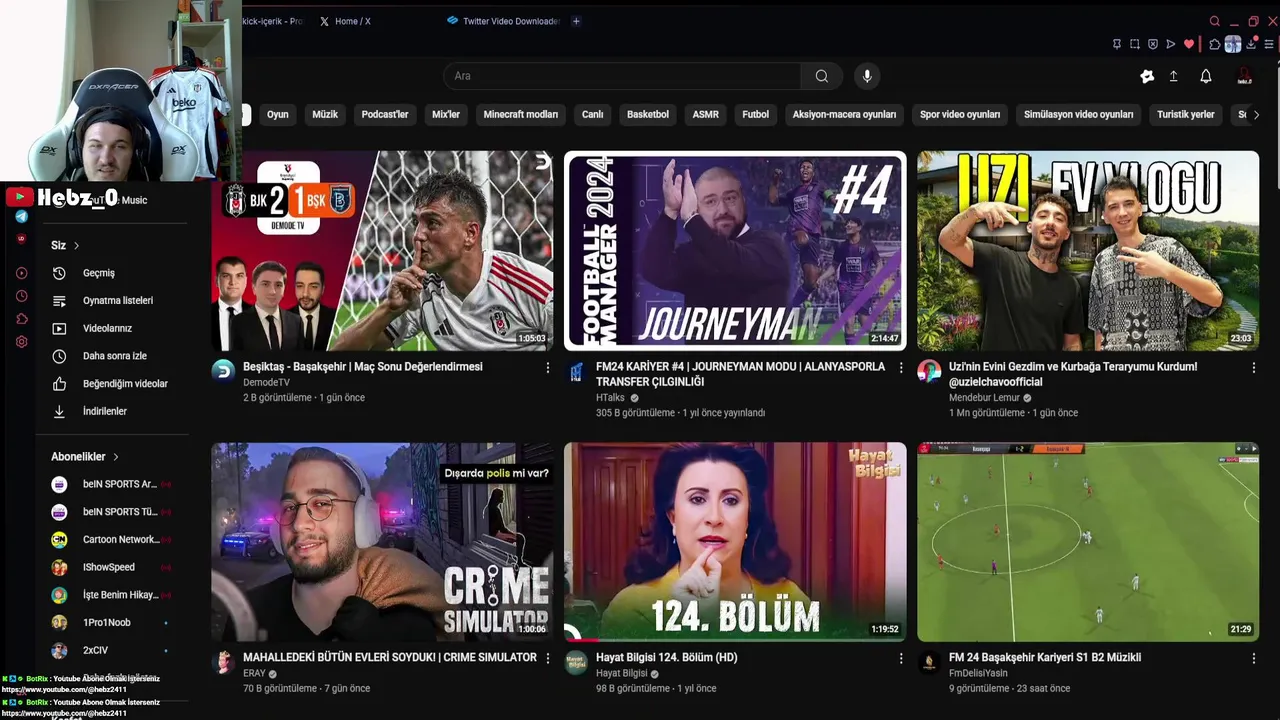The width and height of the screenshot is (1280, 720).
Task: Activate the snapshot selection icon in toolbar
Action: click(x=1135, y=44)
